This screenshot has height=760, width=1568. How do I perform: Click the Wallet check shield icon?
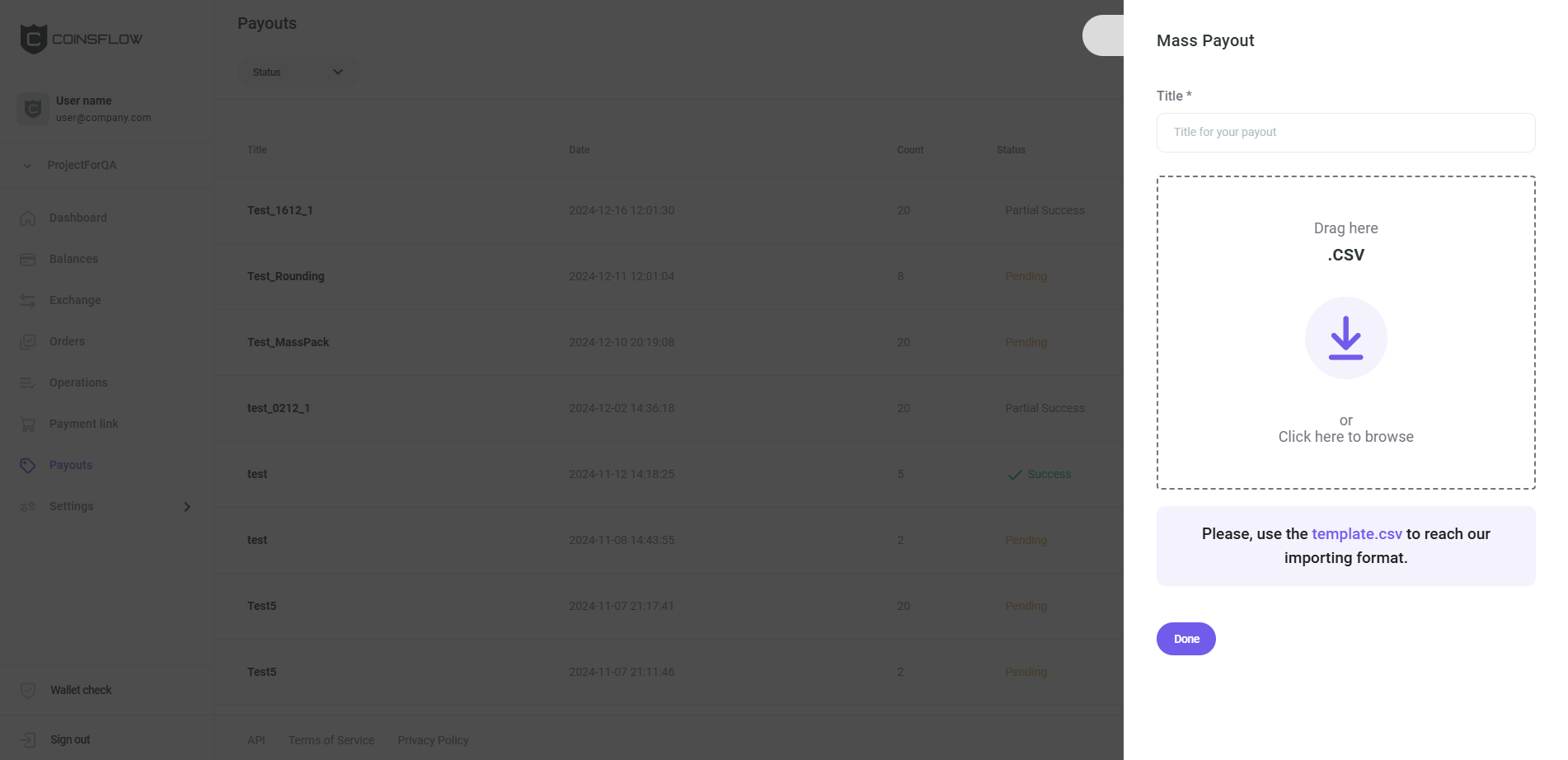click(28, 690)
